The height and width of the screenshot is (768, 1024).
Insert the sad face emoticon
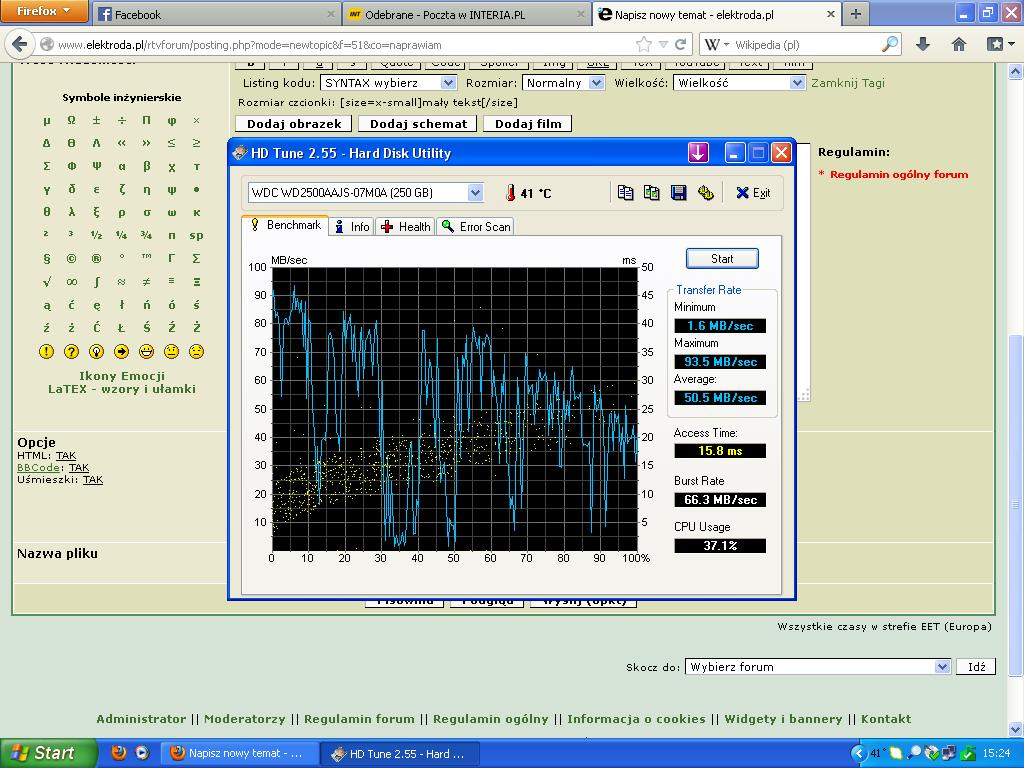196,351
